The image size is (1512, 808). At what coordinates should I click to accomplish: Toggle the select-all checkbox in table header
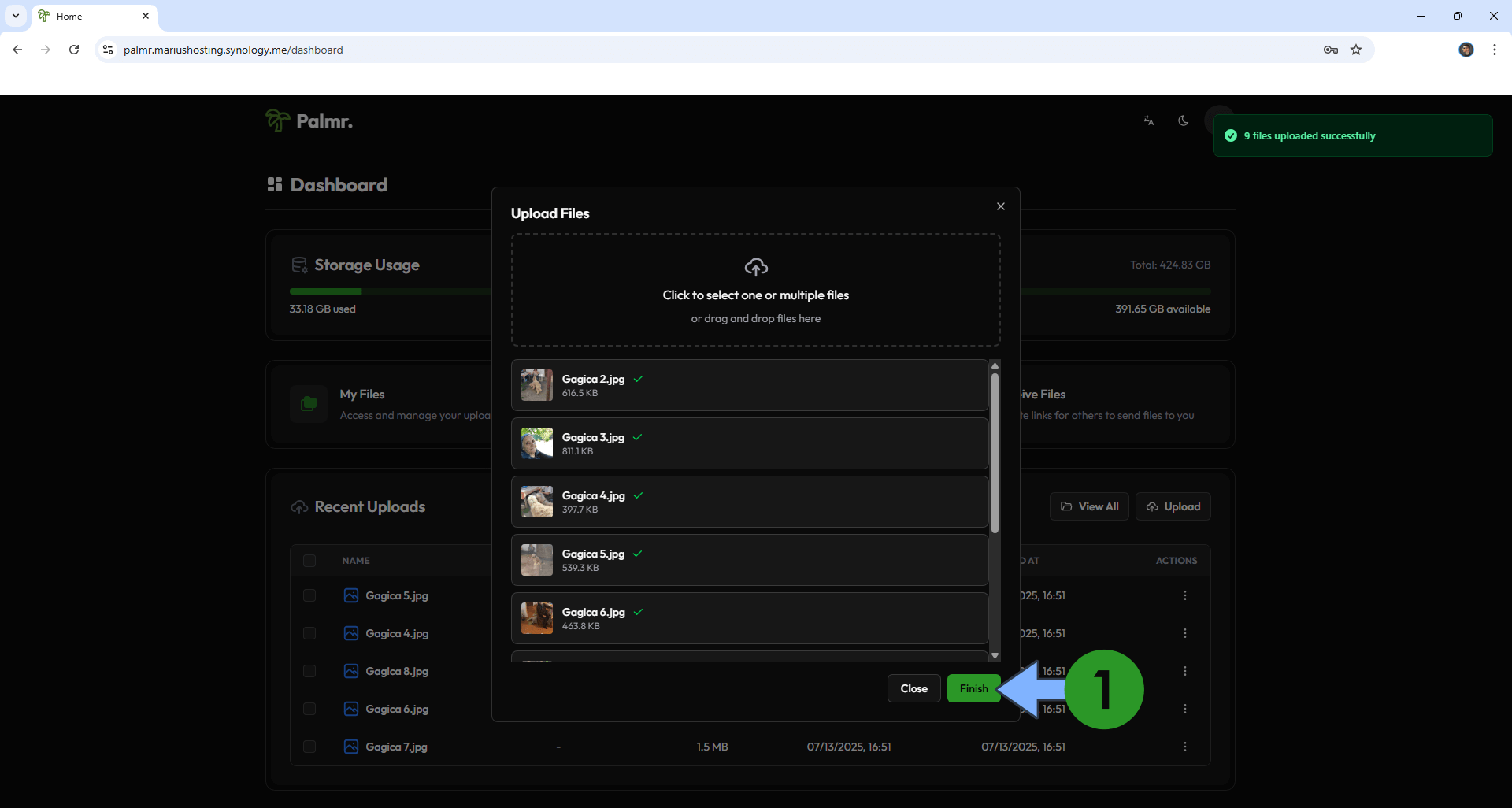(x=309, y=561)
